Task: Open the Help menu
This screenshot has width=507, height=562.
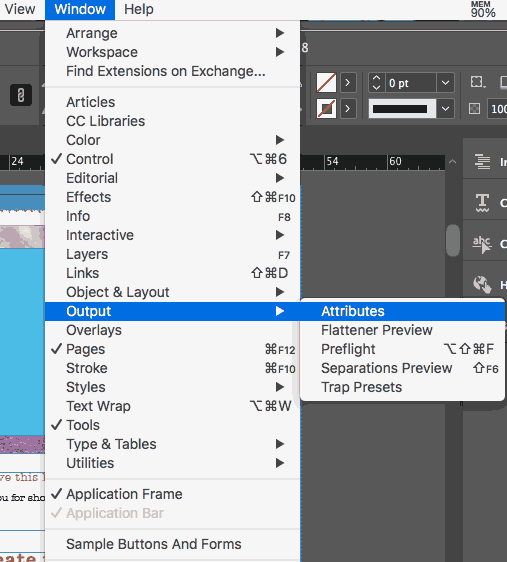Action: pos(139,9)
